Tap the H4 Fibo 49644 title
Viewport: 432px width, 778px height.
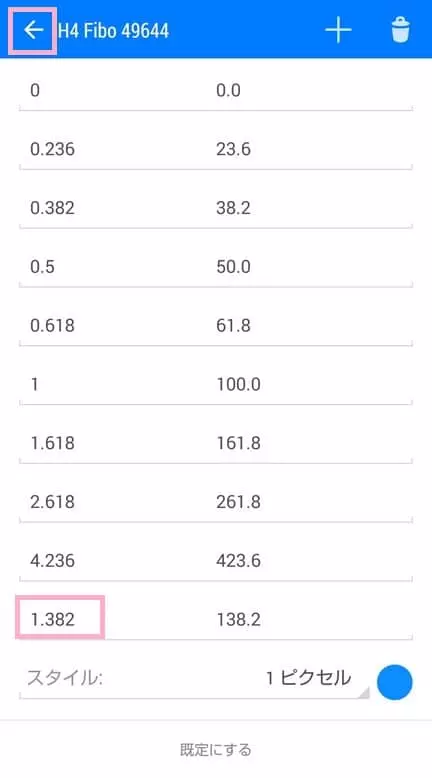pos(113,31)
